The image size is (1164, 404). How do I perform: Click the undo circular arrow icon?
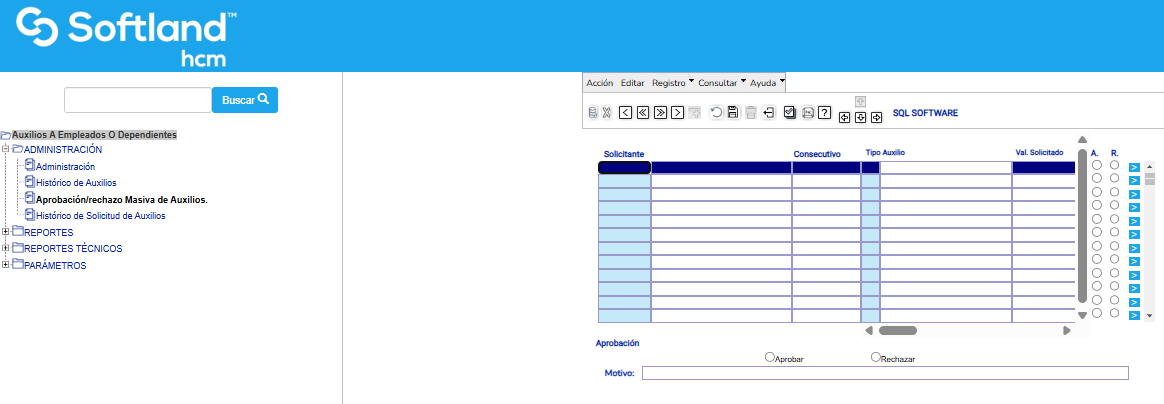click(x=716, y=113)
